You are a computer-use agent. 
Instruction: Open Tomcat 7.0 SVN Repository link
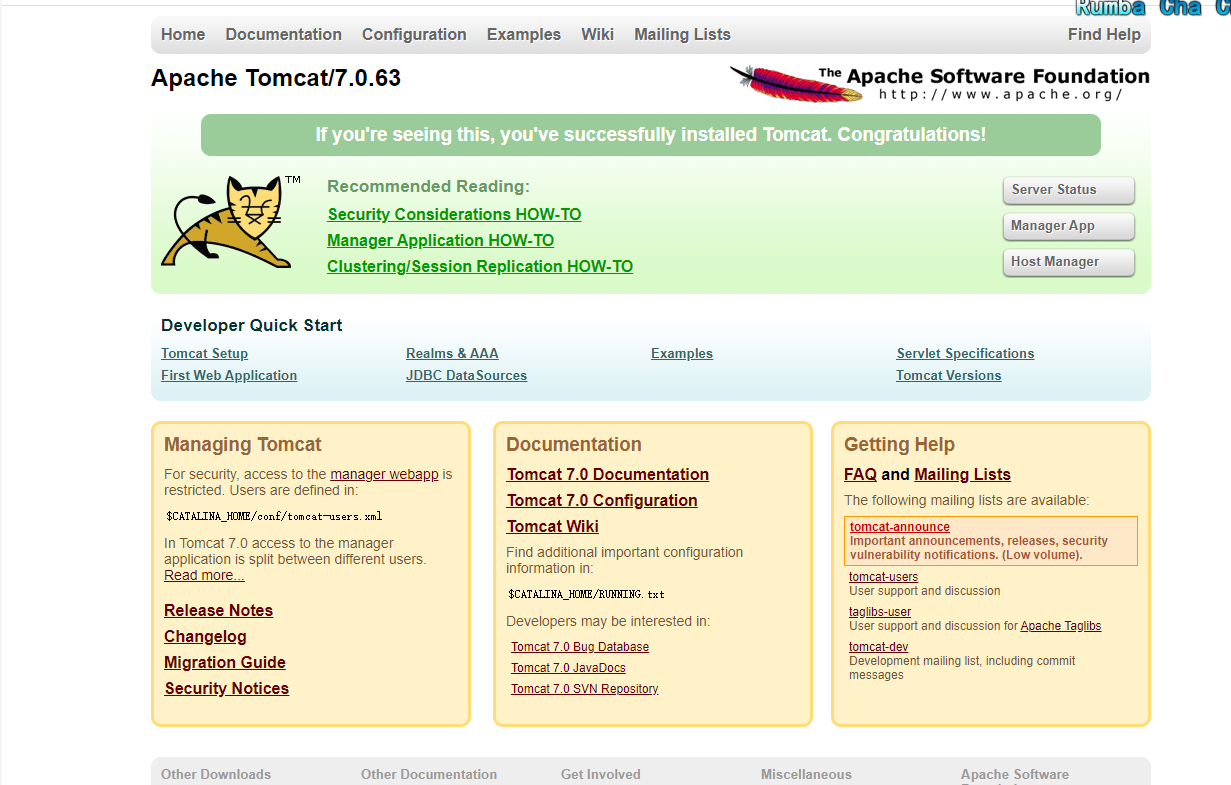point(585,689)
